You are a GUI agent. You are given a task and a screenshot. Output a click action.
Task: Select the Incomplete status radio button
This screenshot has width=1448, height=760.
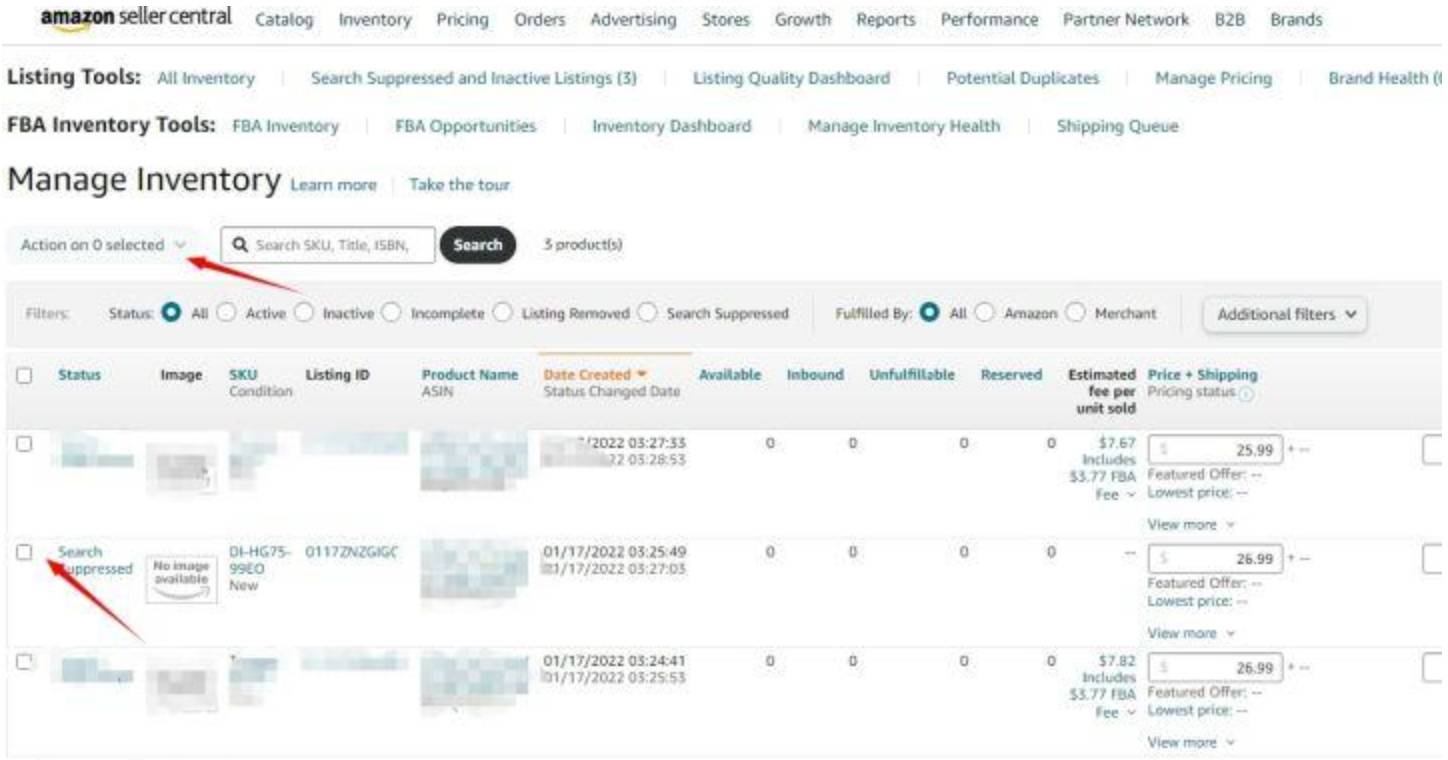click(391, 314)
